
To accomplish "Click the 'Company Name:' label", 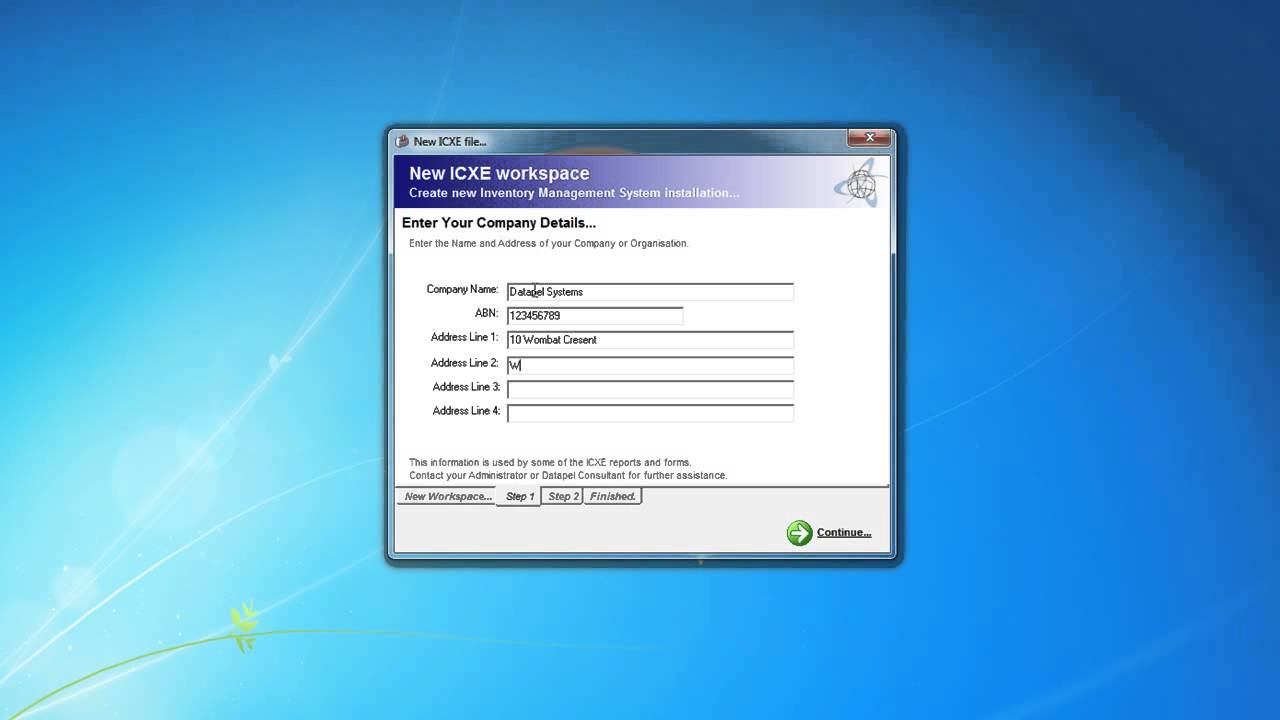I will click(462, 290).
